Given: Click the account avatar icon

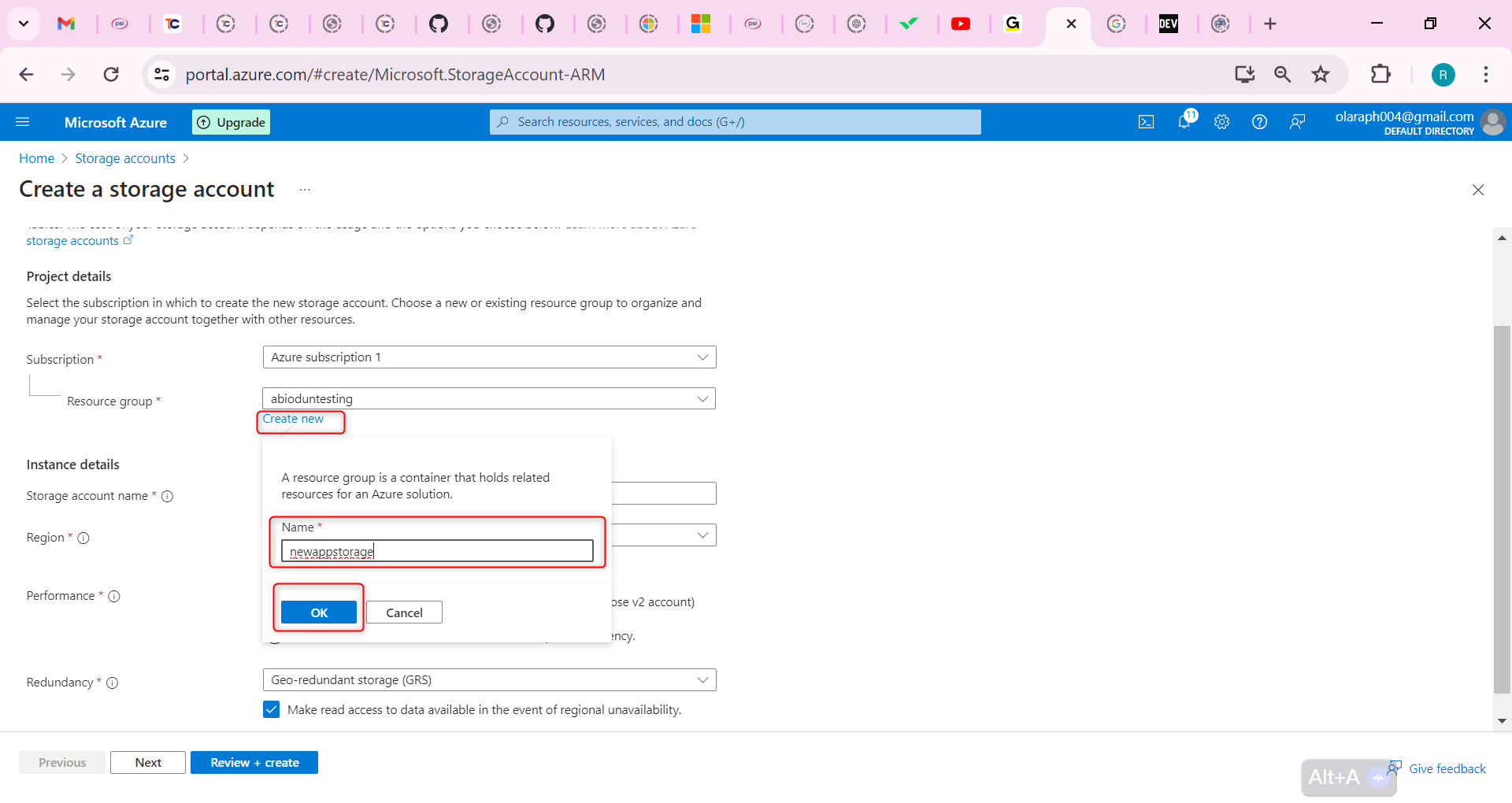Looking at the screenshot, I should tap(1493, 122).
